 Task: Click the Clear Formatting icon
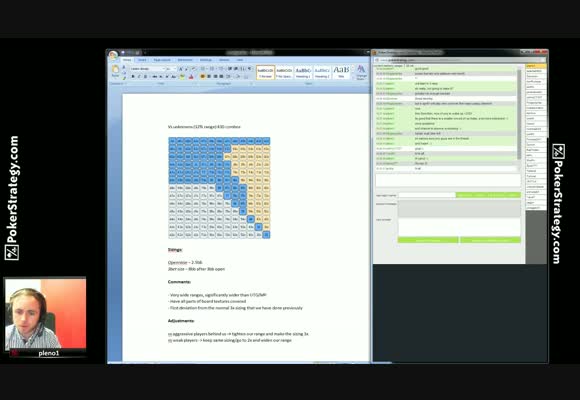click(193, 69)
